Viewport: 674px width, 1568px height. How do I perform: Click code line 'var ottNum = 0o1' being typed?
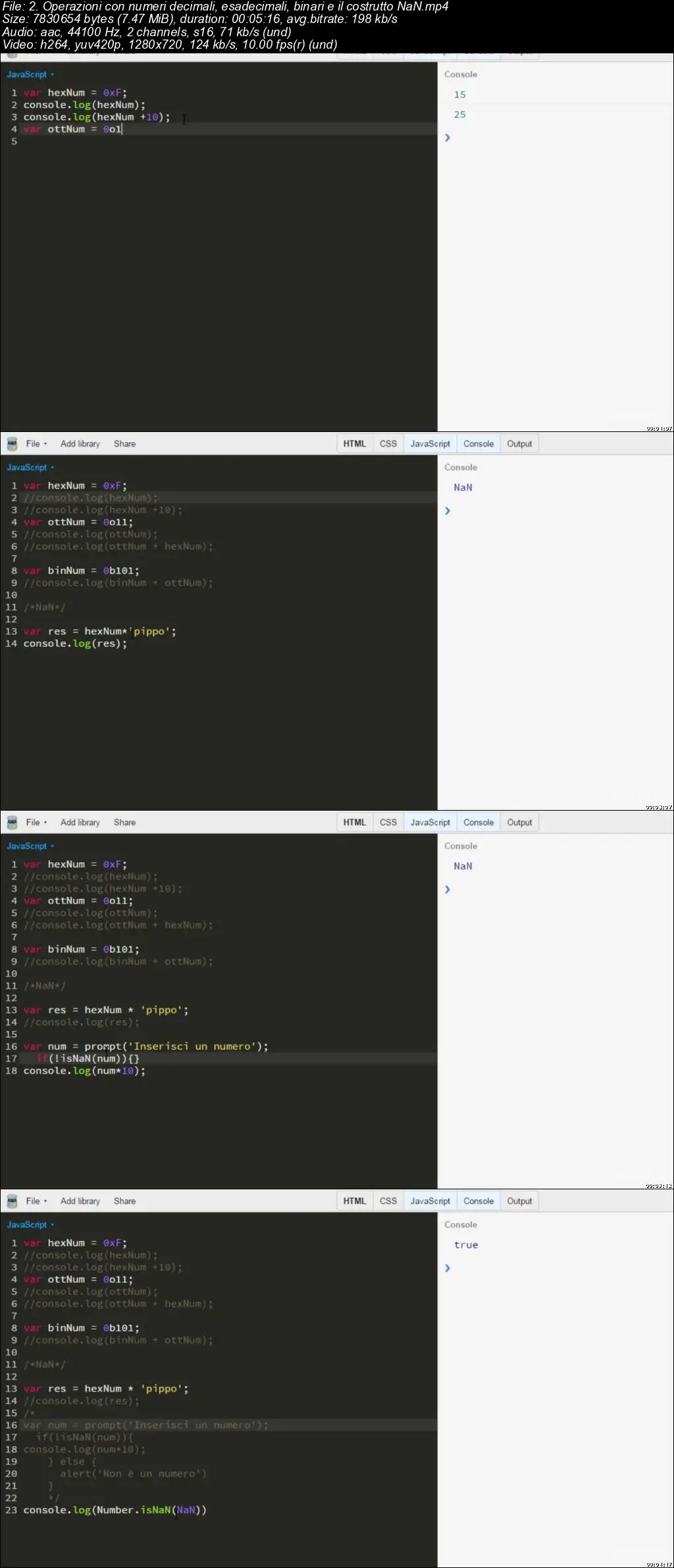(x=72, y=129)
